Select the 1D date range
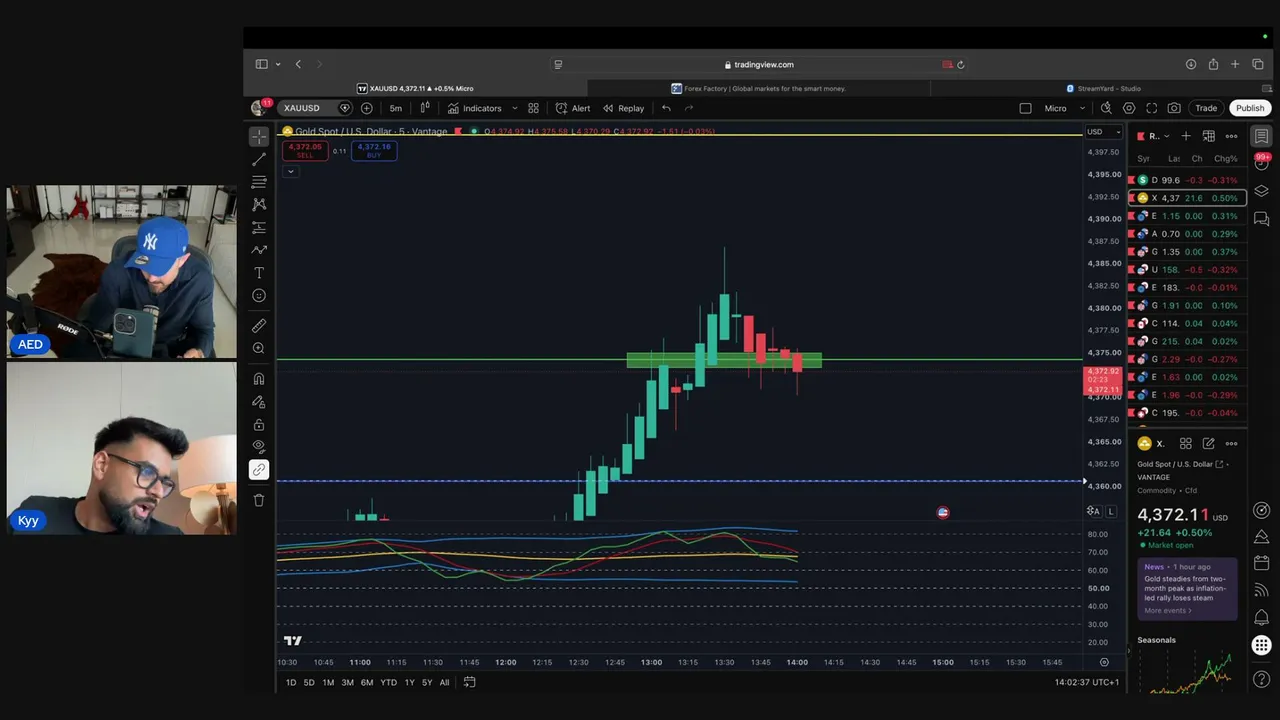1280x720 pixels. click(291, 682)
